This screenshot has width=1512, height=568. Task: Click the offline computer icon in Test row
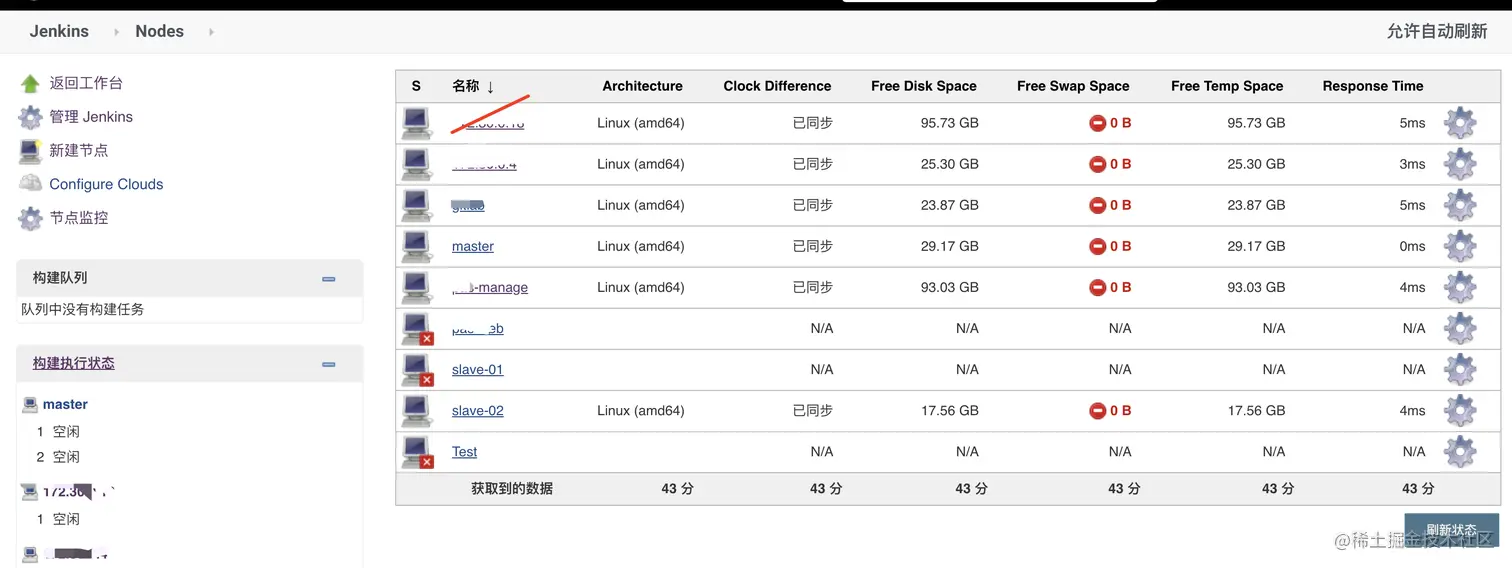pyautogui.click(x=416, y=451)
